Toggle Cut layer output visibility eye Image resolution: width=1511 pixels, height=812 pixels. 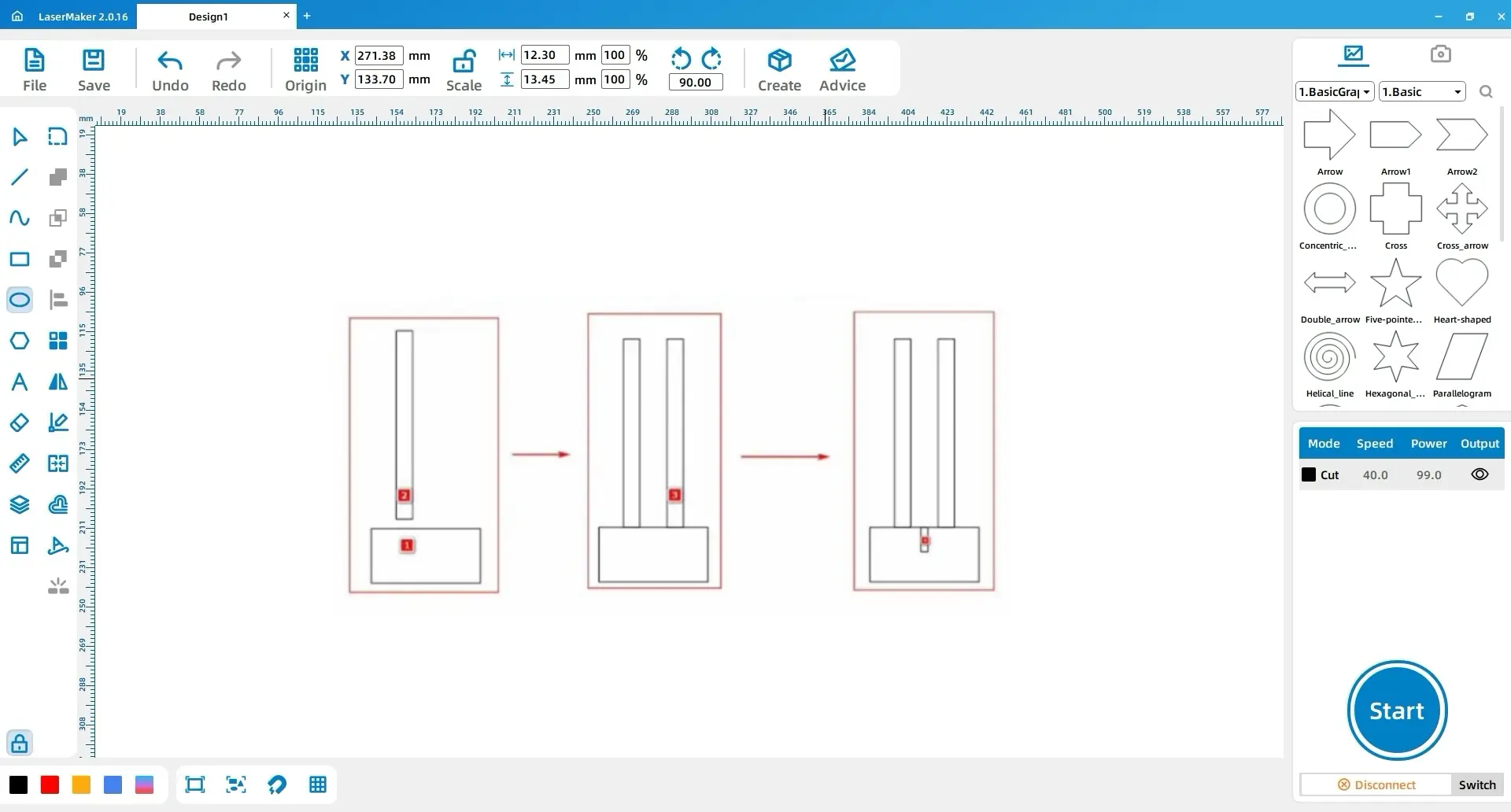[x=1480, y=474]
